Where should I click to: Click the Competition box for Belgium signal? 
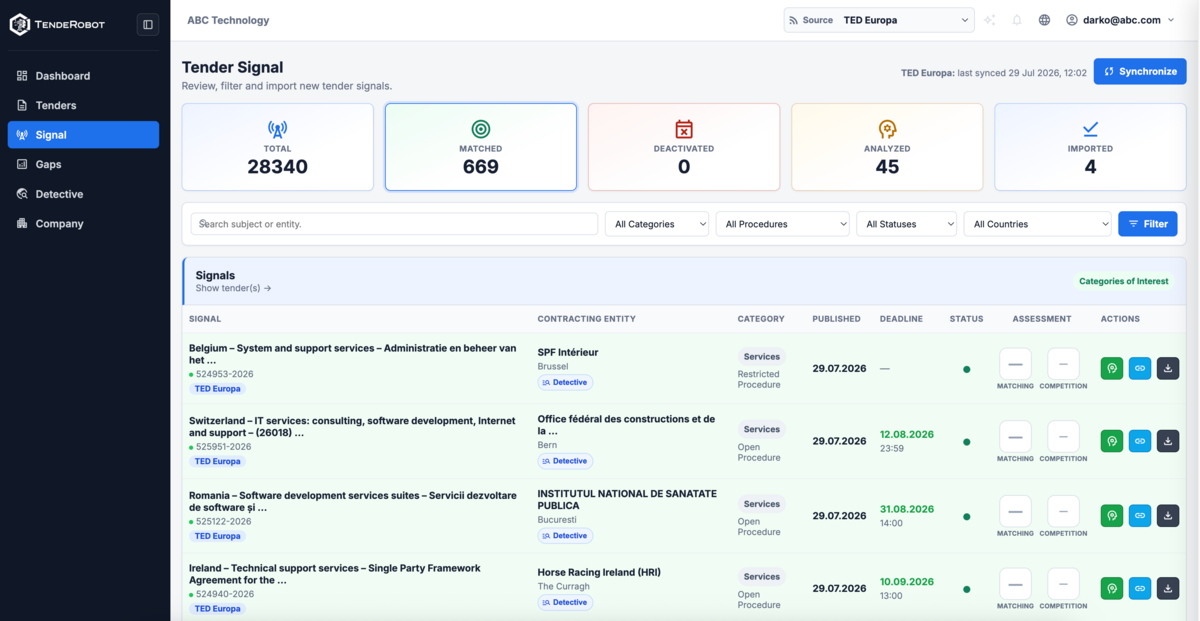click(x=1063, y=364)
